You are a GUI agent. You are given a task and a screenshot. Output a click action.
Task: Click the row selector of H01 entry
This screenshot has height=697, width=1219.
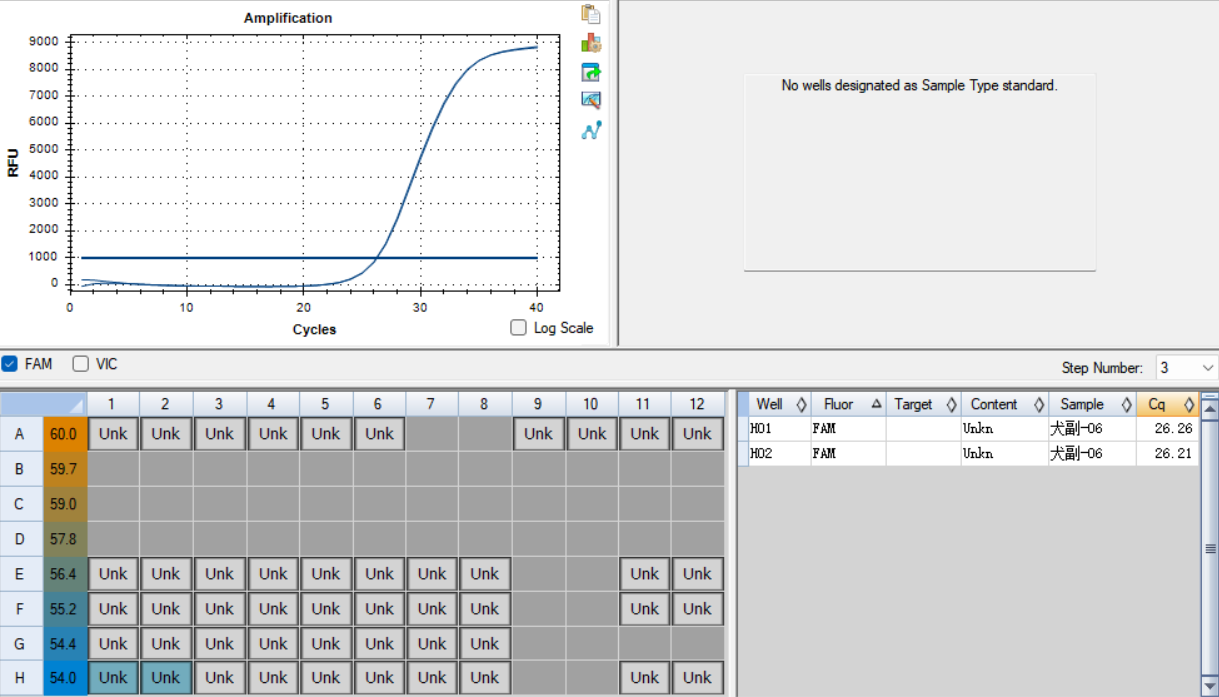tap(743, 428)
